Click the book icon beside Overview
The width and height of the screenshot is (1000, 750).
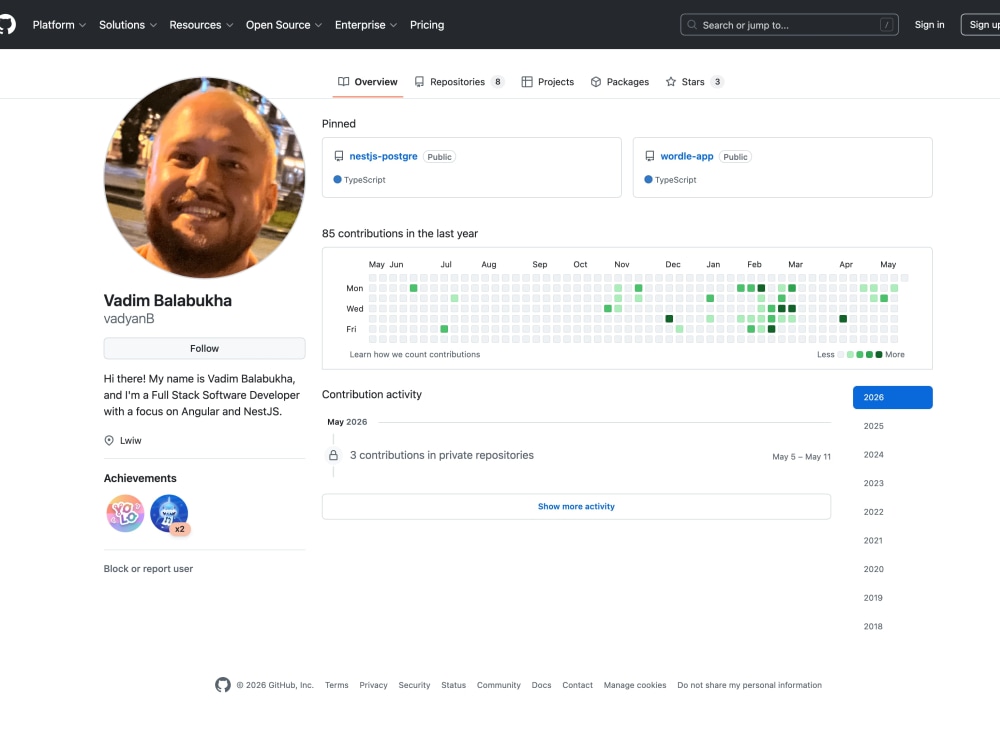(x=343, y=82)
